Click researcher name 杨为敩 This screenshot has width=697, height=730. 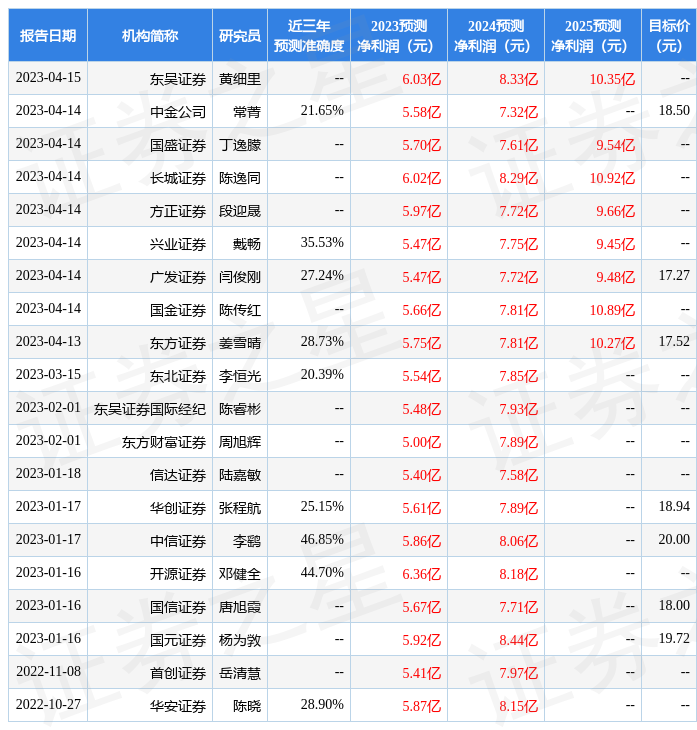pos(240,641)
